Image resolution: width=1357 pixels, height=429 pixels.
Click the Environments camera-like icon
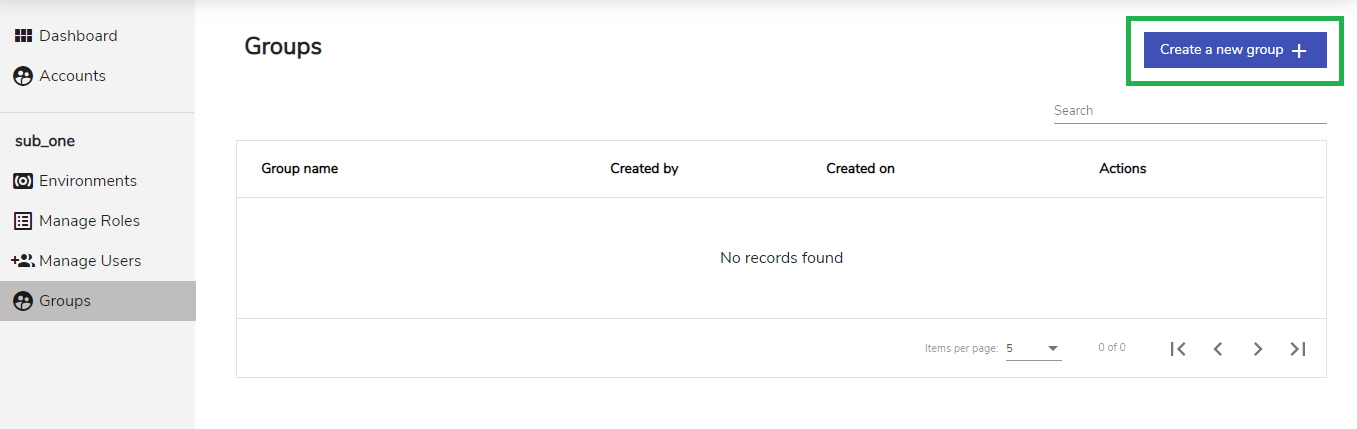(x=23, y=181)
